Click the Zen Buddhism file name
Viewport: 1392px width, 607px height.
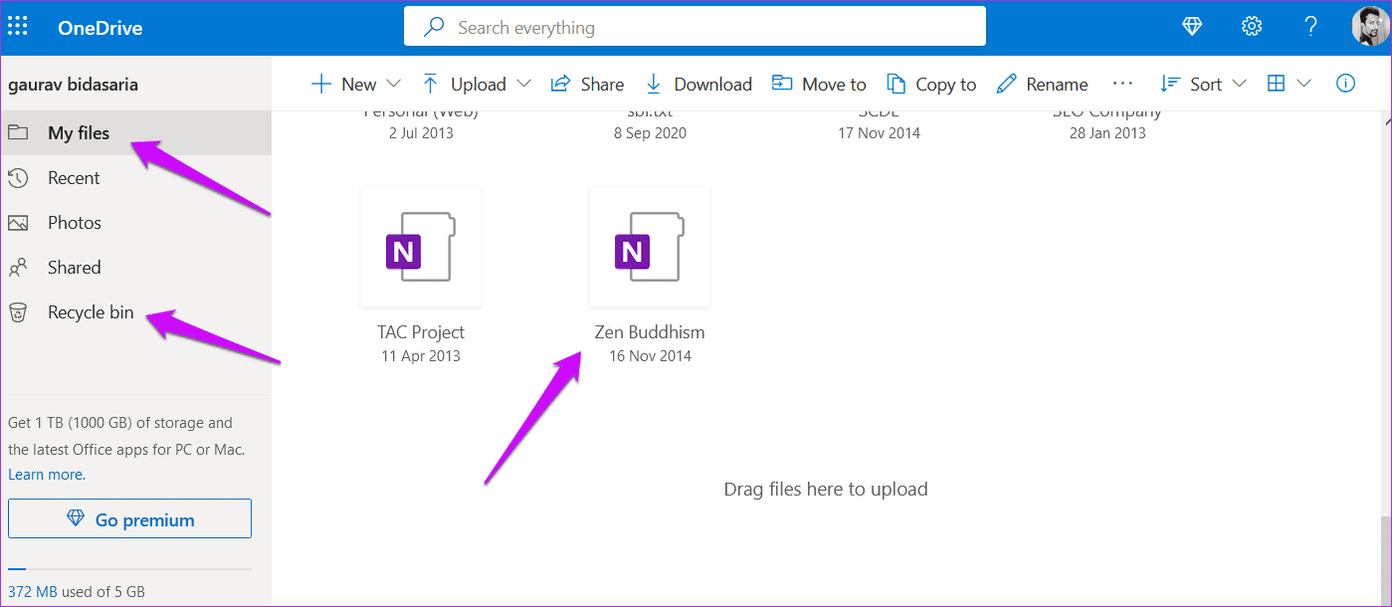pos(650,332)
